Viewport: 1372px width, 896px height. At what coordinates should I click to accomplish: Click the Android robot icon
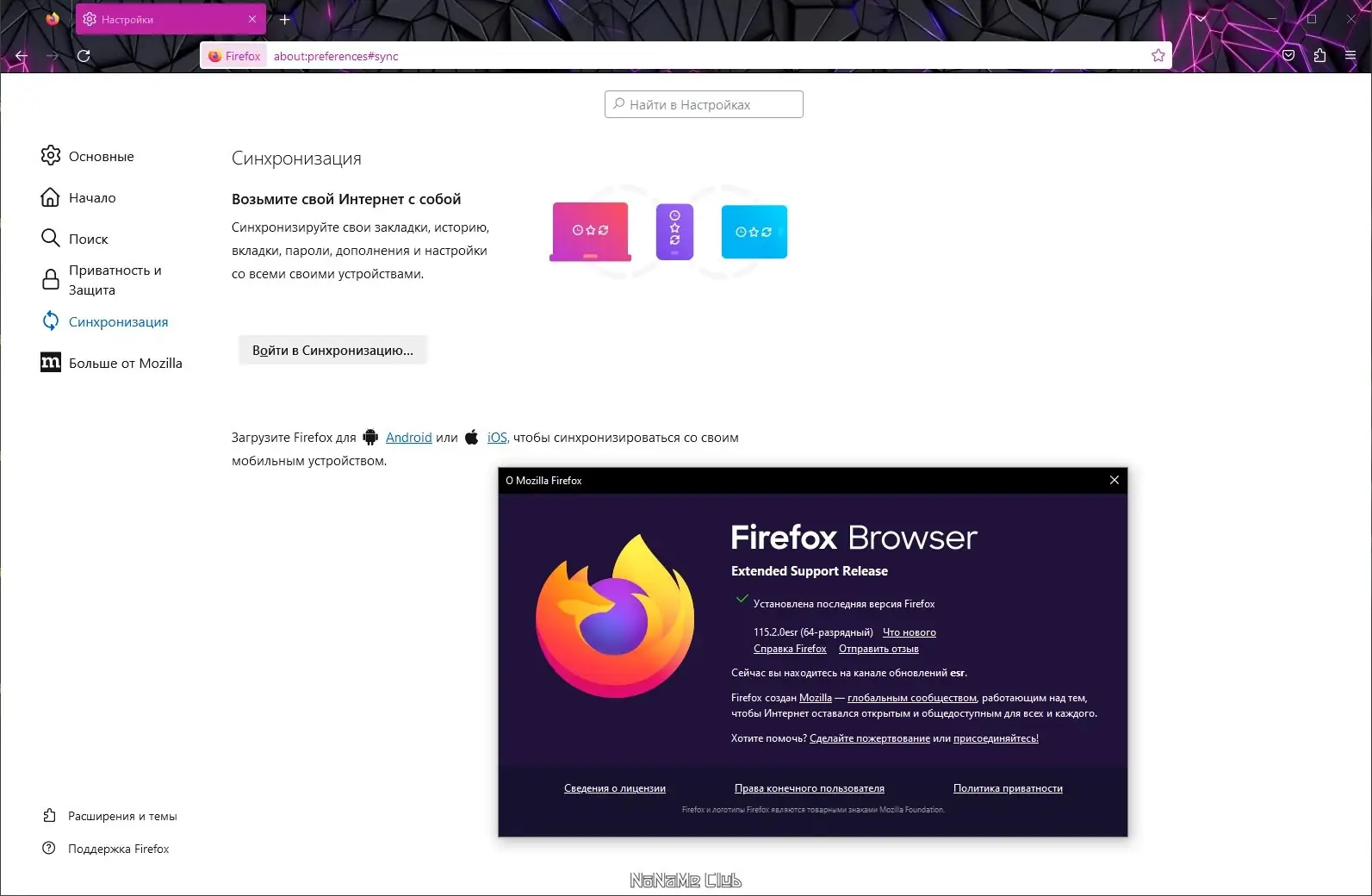[x=370, y=437]
